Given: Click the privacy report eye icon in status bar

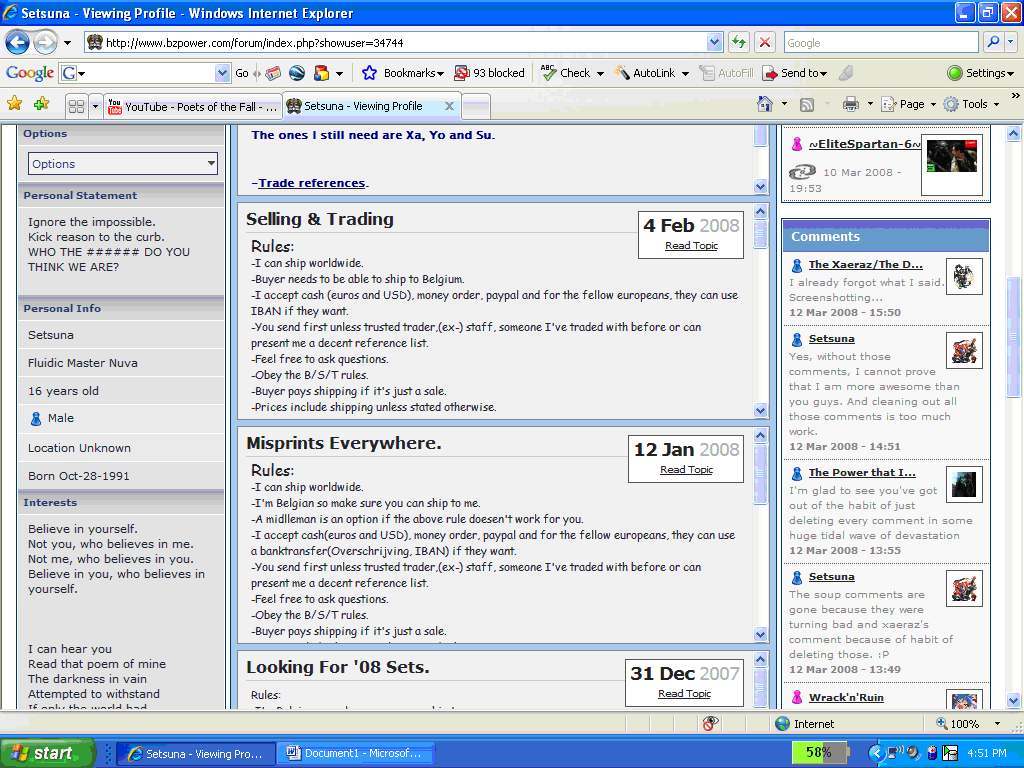Looking at the screenshot, I should (x=710, y=724).
